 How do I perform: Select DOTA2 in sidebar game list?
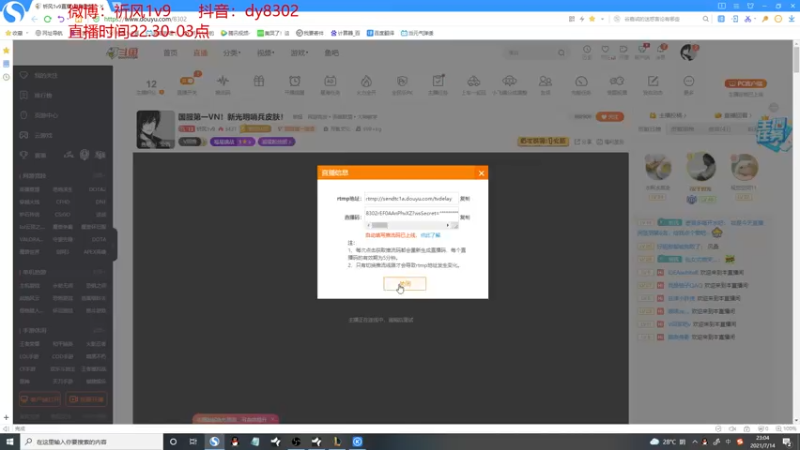point(97,189)
